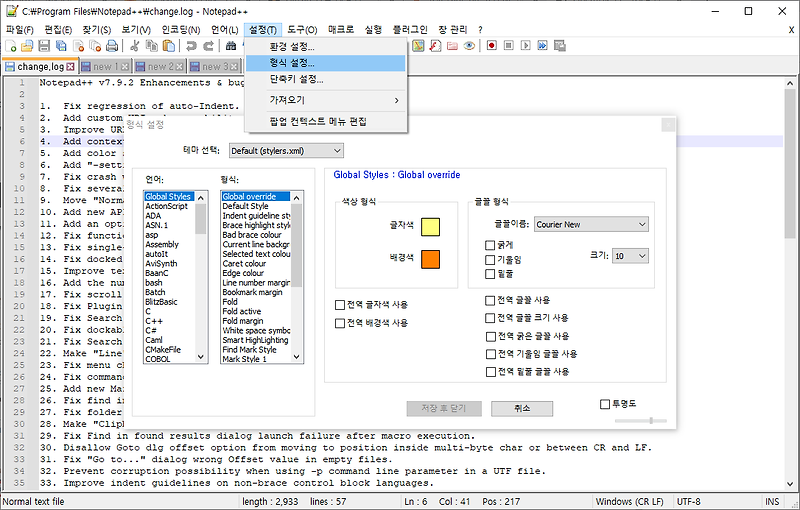The height and width of the screenshot is (510, 800).
Task: Open the Courier New font name dropdown
Action: click(x=591, y=224)
